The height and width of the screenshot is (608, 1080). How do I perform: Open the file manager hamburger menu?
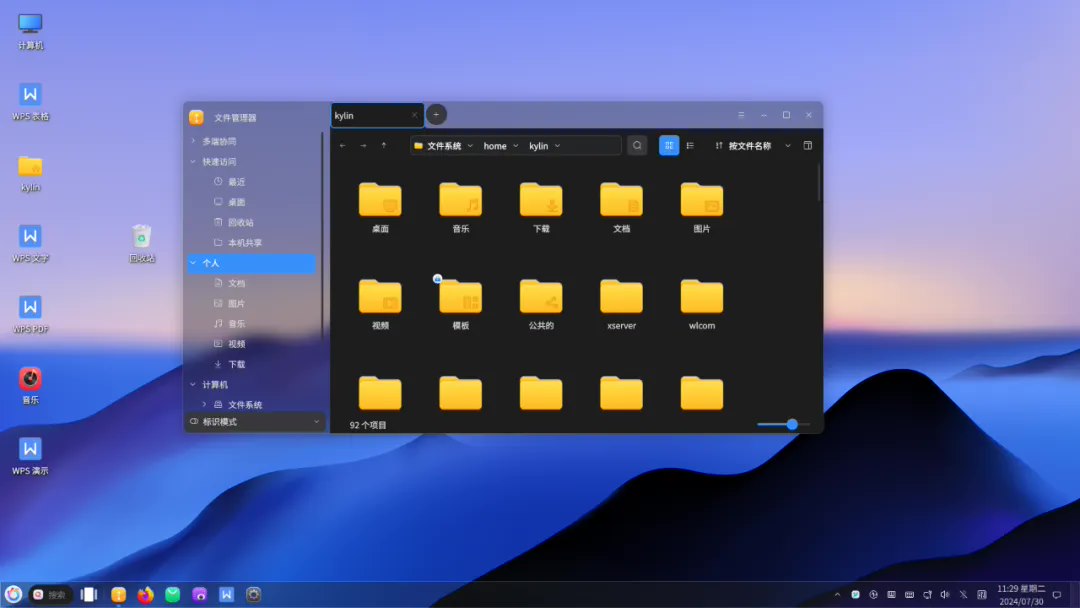click(x=741, y=115)
